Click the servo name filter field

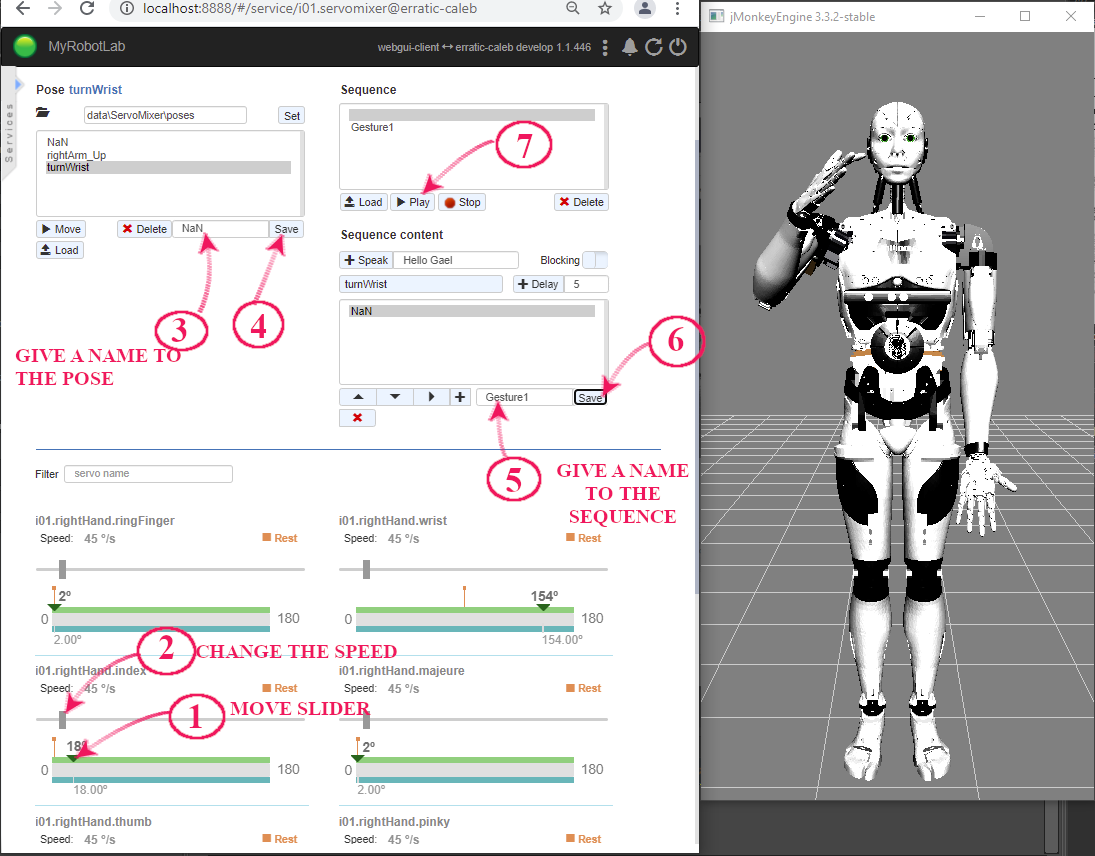[148, 474]
